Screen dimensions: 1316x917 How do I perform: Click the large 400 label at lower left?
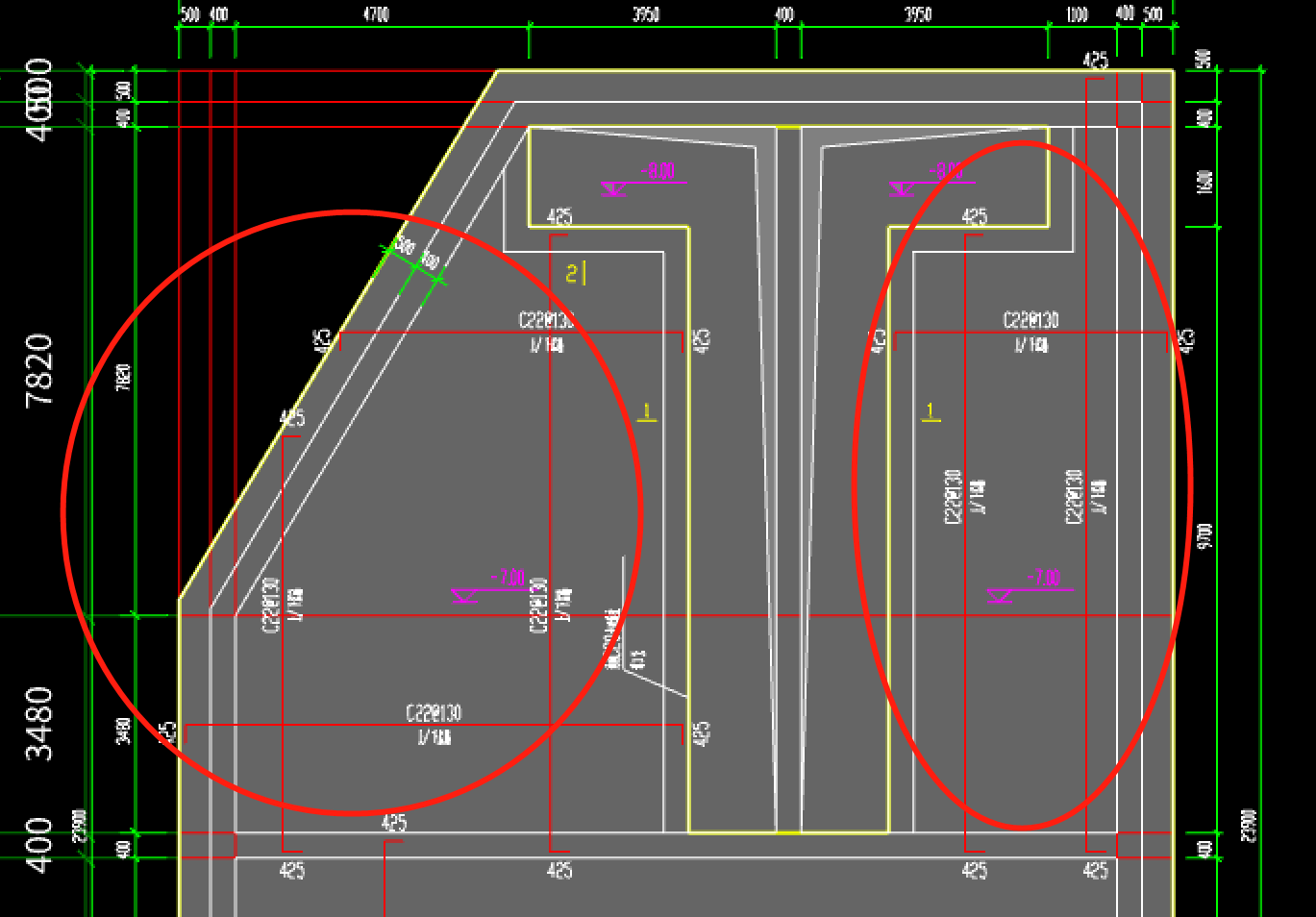(39, 846)
